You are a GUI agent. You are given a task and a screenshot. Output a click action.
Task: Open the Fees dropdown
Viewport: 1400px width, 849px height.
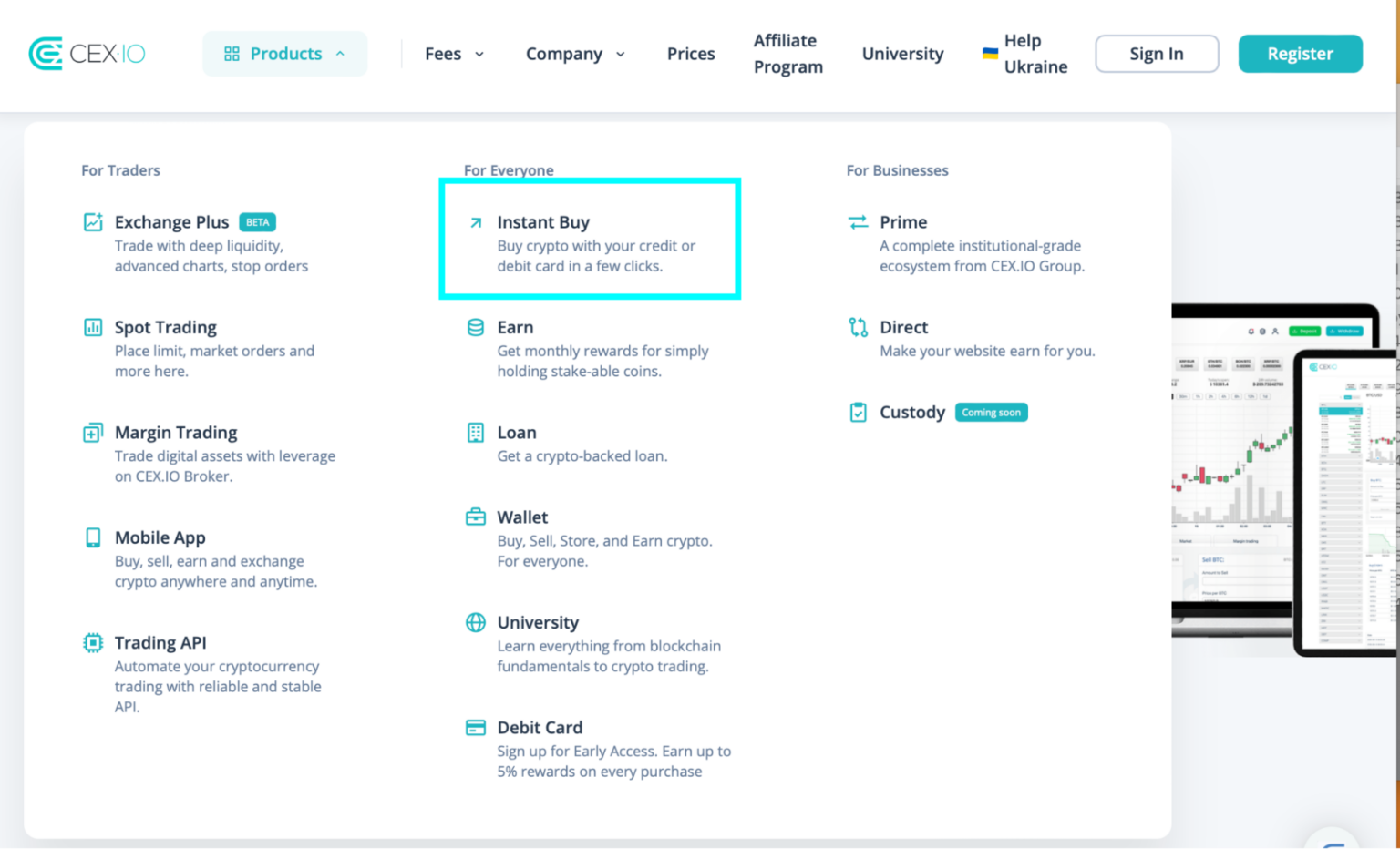click(x=454, y=54)
